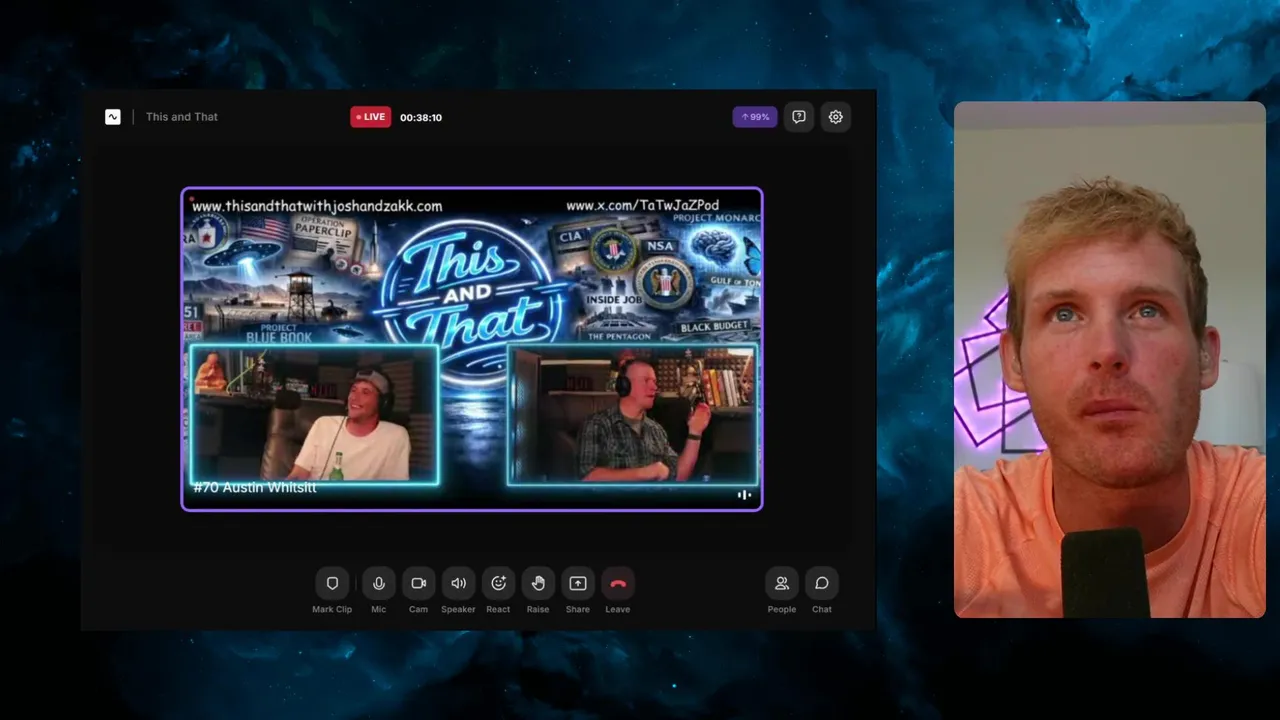The image size is (1280, 720).
Task: Click the app logo icon top left
Action: [113, 117]
